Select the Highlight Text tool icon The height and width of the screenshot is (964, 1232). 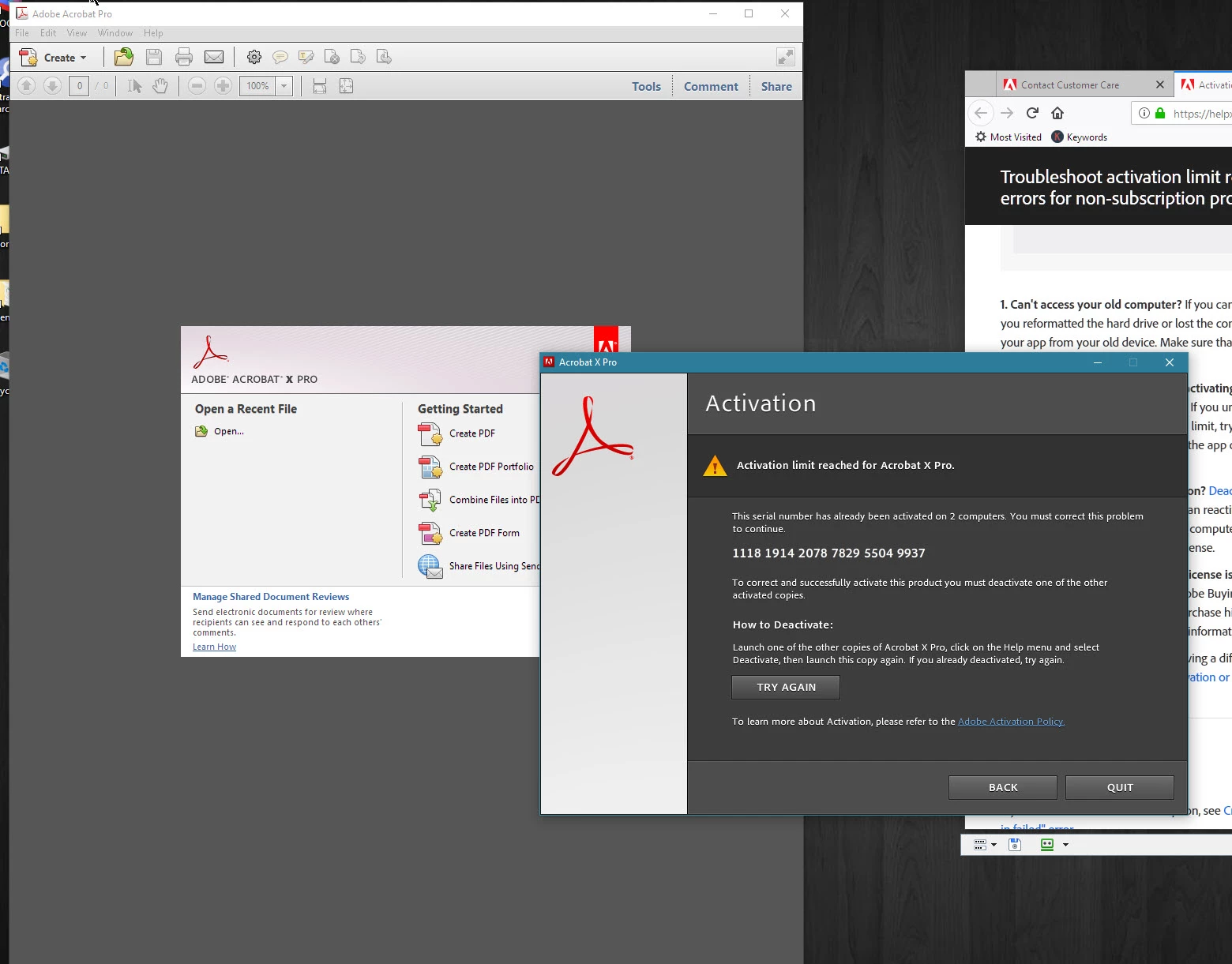[306, 57]
